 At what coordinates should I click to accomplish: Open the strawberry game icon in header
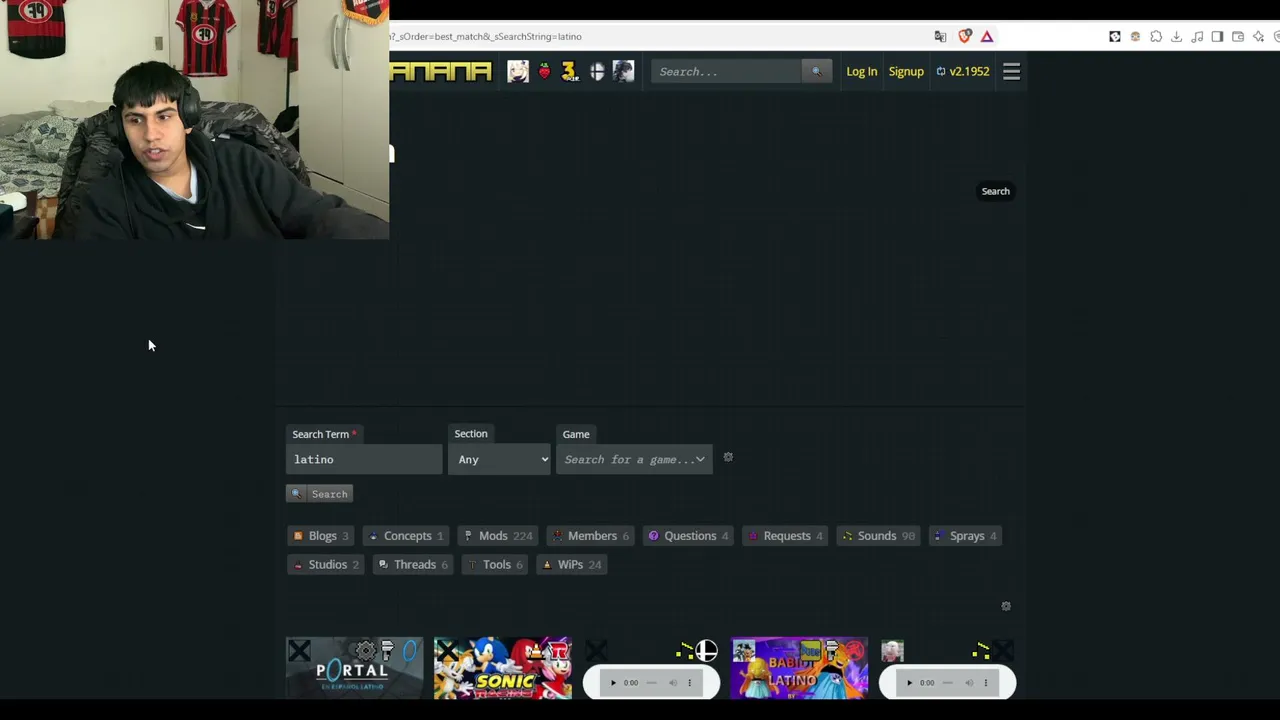coord(544,71)
